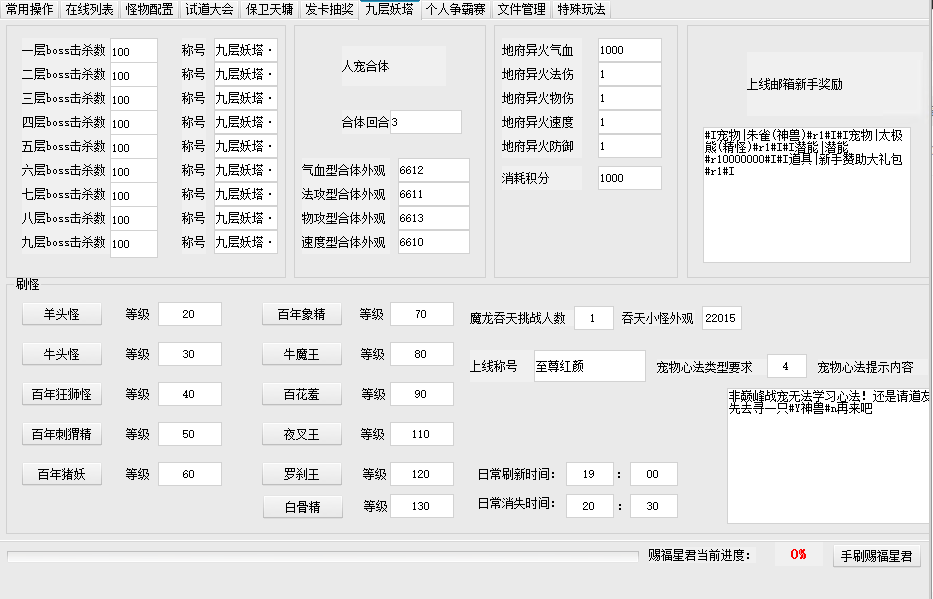Go to the 保卫天墉 tab
The height and width of the screenshot is (599, 933).
tap(270, 10)
